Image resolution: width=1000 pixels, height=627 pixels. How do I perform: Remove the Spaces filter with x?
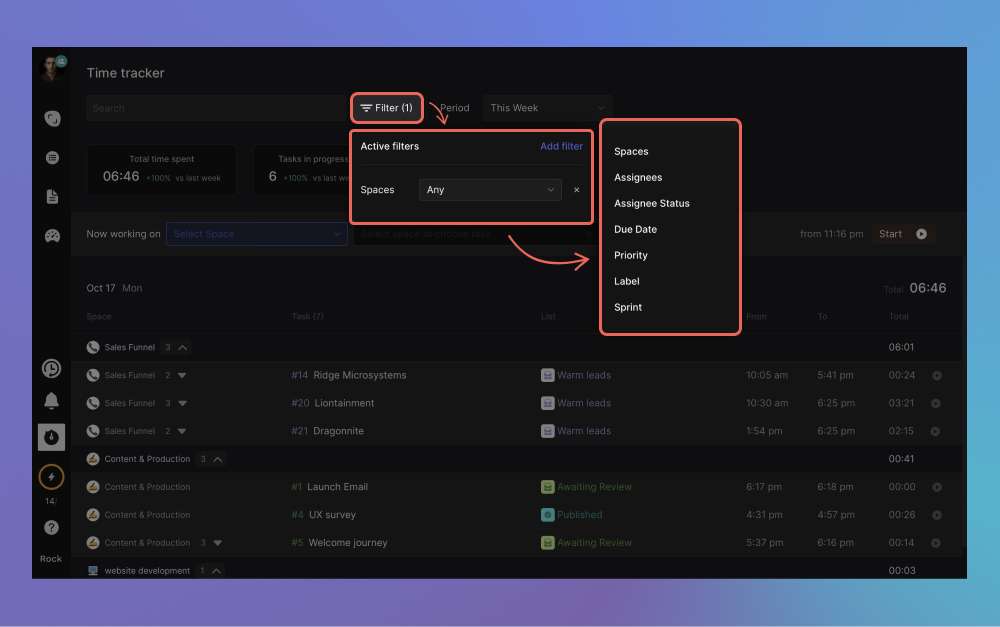576,190
